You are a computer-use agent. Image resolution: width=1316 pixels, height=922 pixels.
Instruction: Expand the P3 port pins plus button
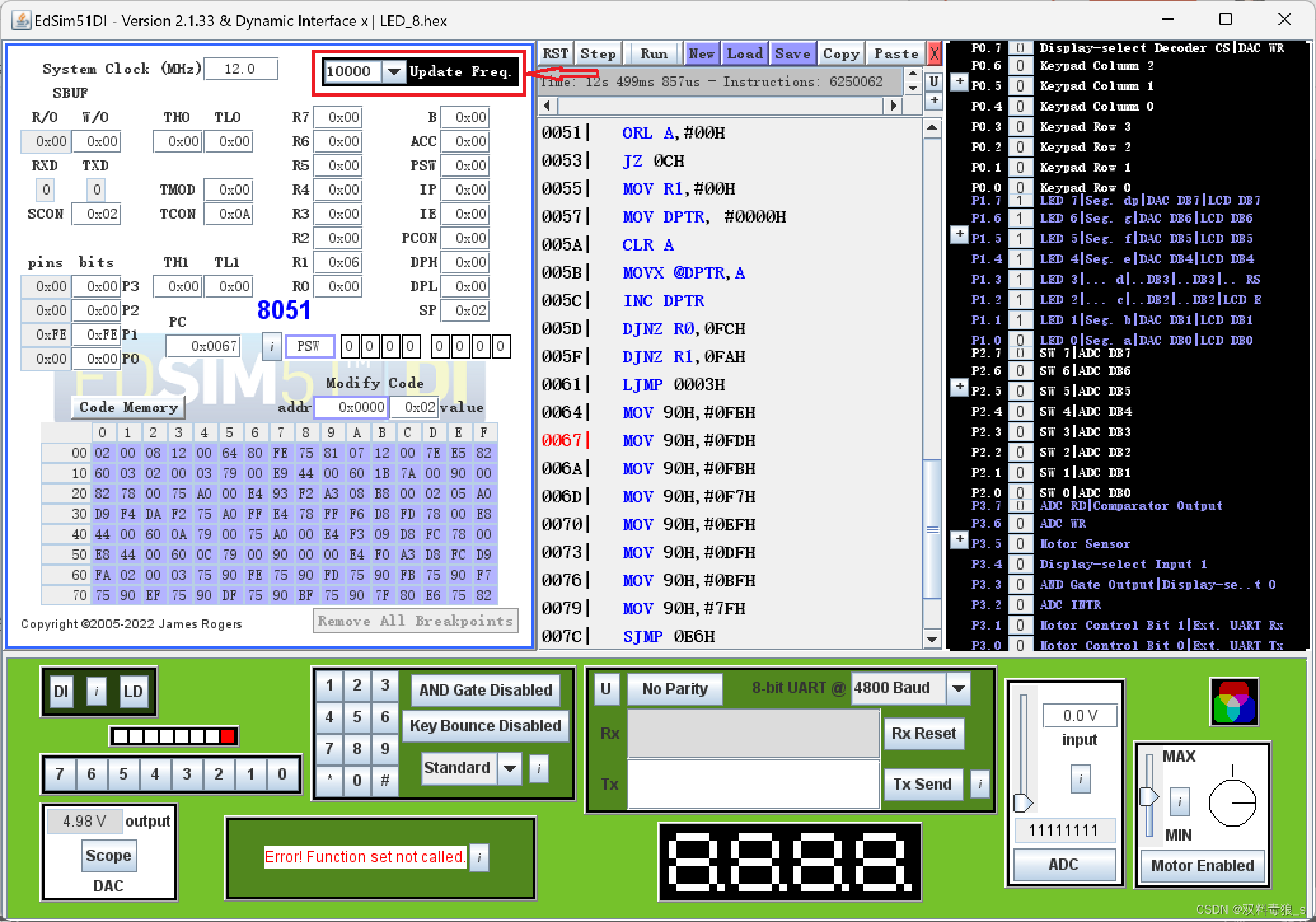[959, 539]
